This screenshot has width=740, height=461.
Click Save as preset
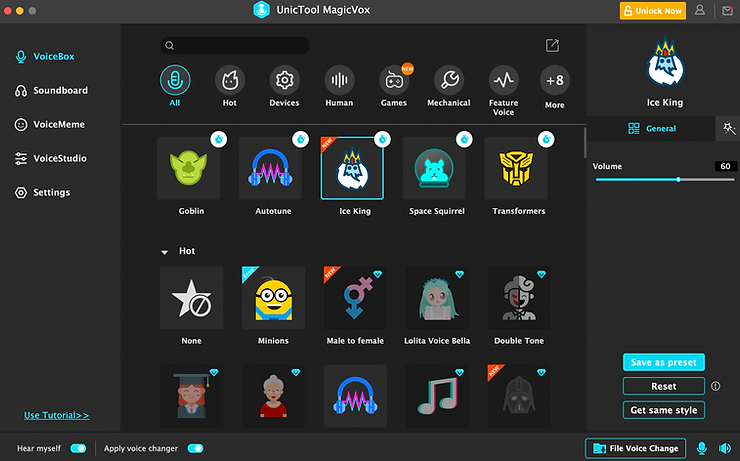click(x=664, y=362)
